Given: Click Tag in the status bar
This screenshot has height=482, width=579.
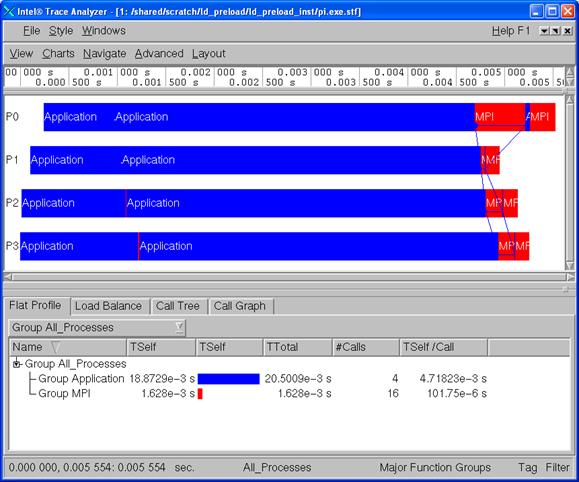Looking at the screenshot, I should click(527, 468).
